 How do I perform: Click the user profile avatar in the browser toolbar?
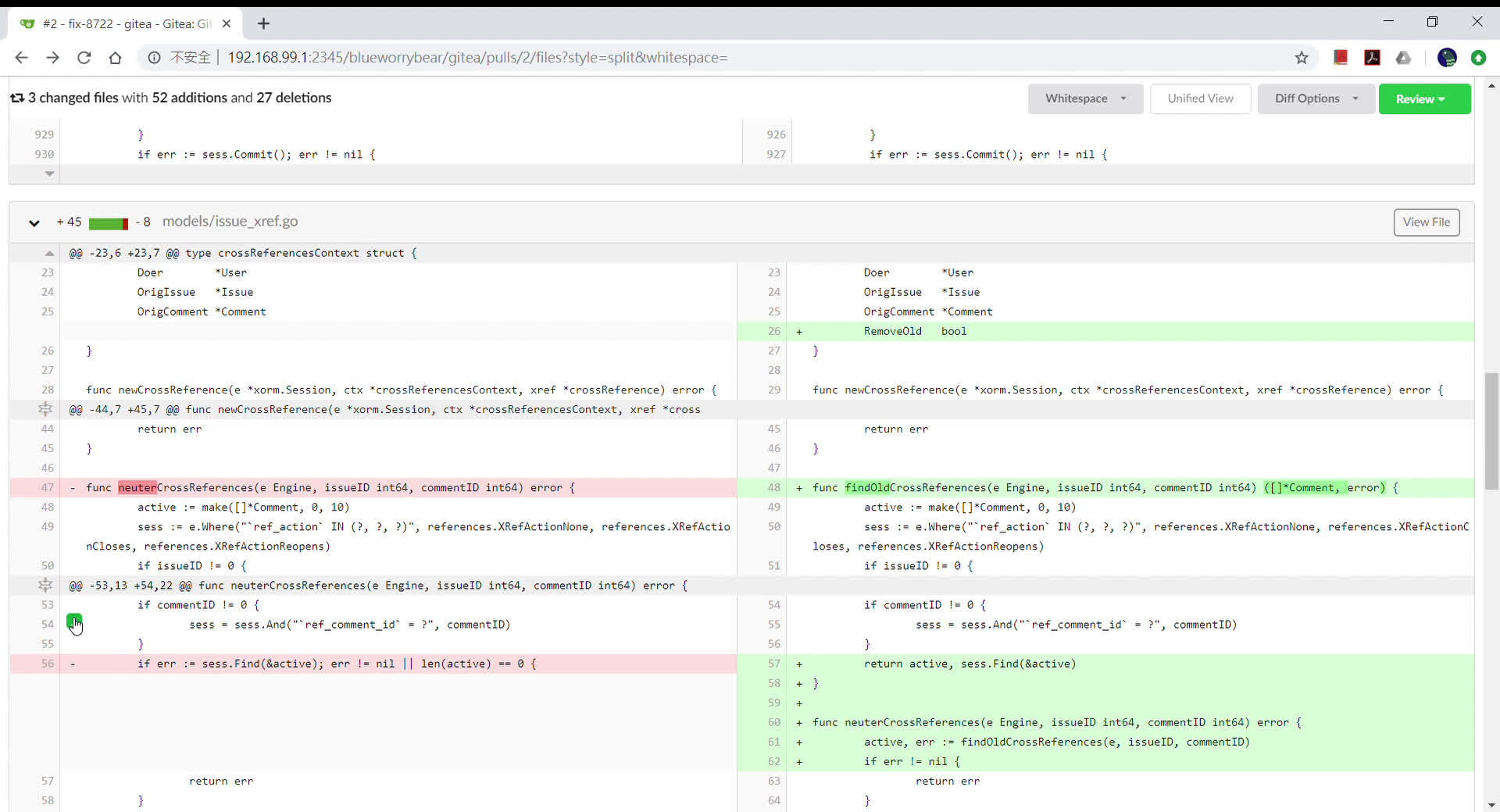[x=1448, y=57]
